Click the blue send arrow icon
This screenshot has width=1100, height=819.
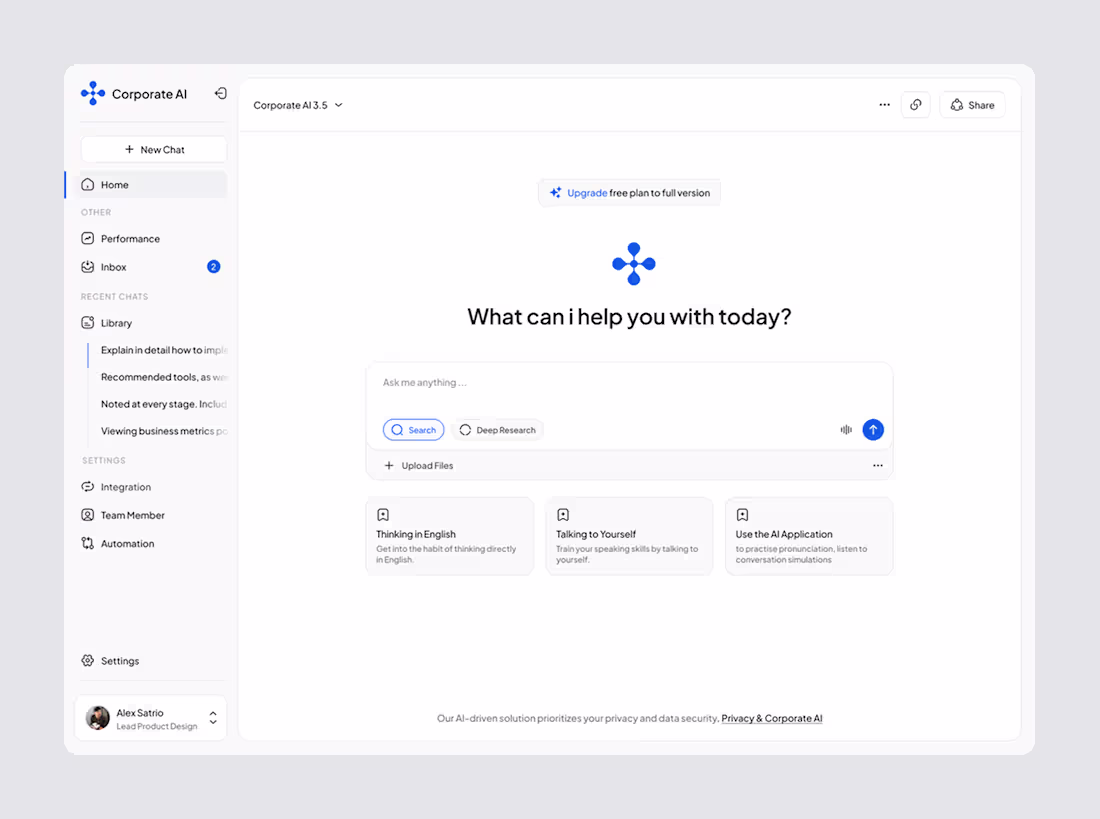coord(872,429)
